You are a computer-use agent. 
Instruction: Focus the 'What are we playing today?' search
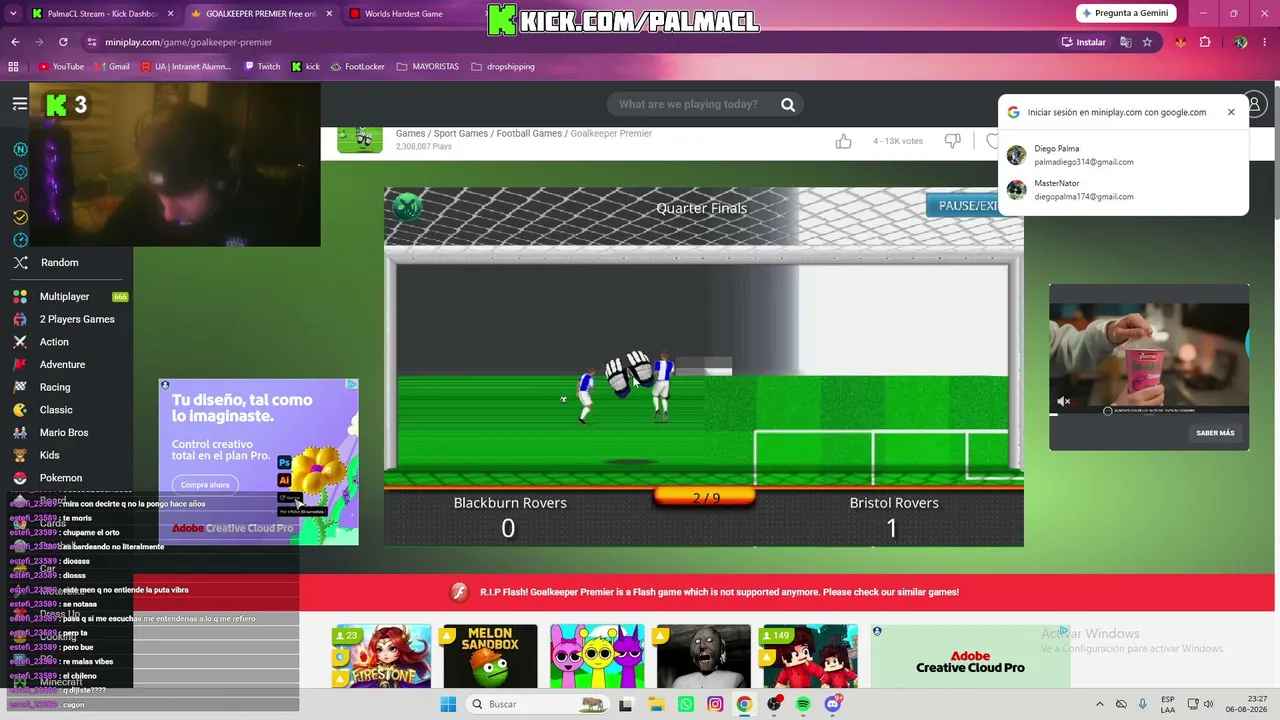pyautogui.click(x=688, y=104)
